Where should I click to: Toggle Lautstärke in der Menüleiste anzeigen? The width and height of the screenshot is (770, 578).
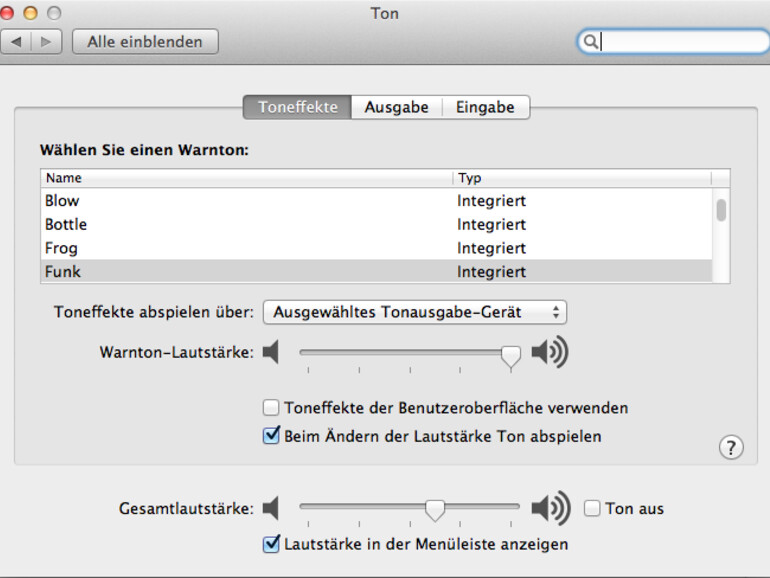(x=271, y=544)
